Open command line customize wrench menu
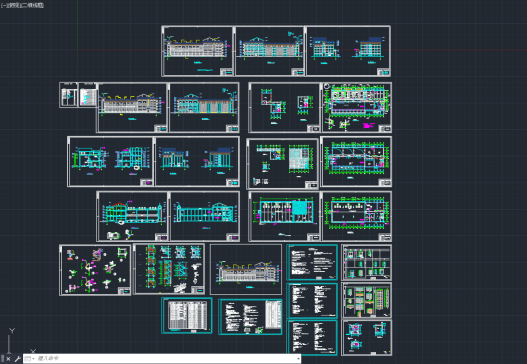The image size is (527, 364). click(17, 359)
